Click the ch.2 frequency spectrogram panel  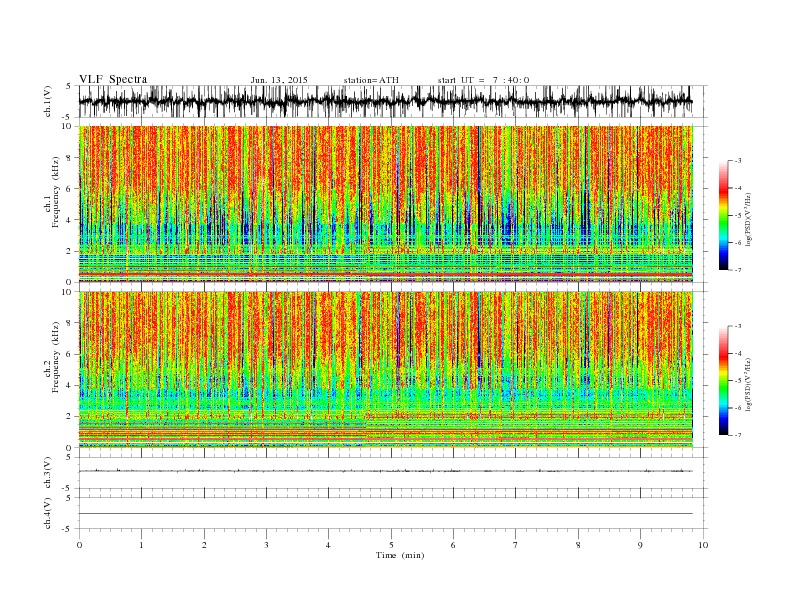point(385,370)
